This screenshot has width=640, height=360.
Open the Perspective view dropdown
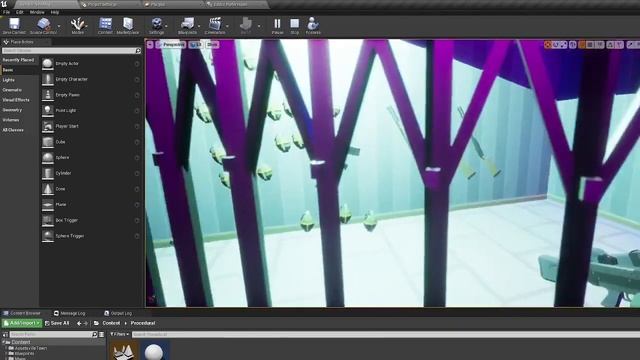(171, 44)
